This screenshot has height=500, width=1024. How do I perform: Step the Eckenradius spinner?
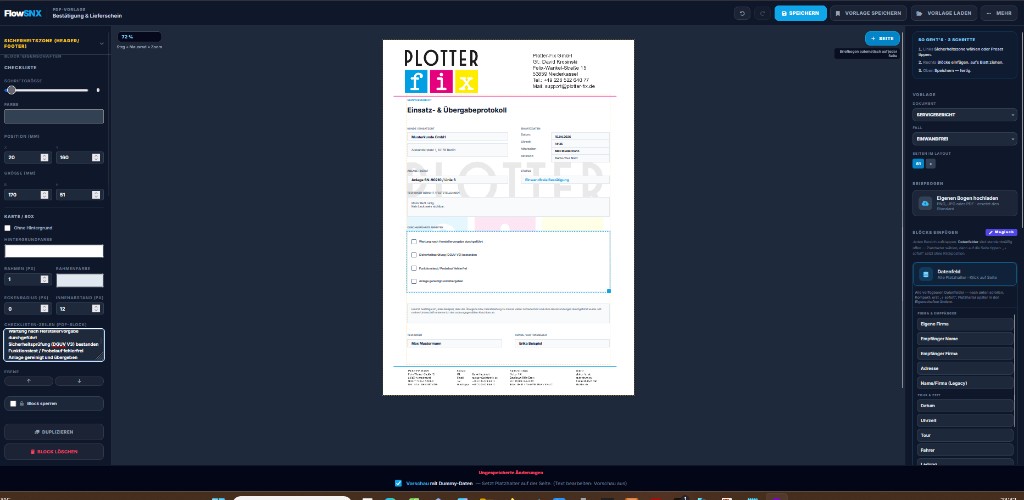point(44,308)
